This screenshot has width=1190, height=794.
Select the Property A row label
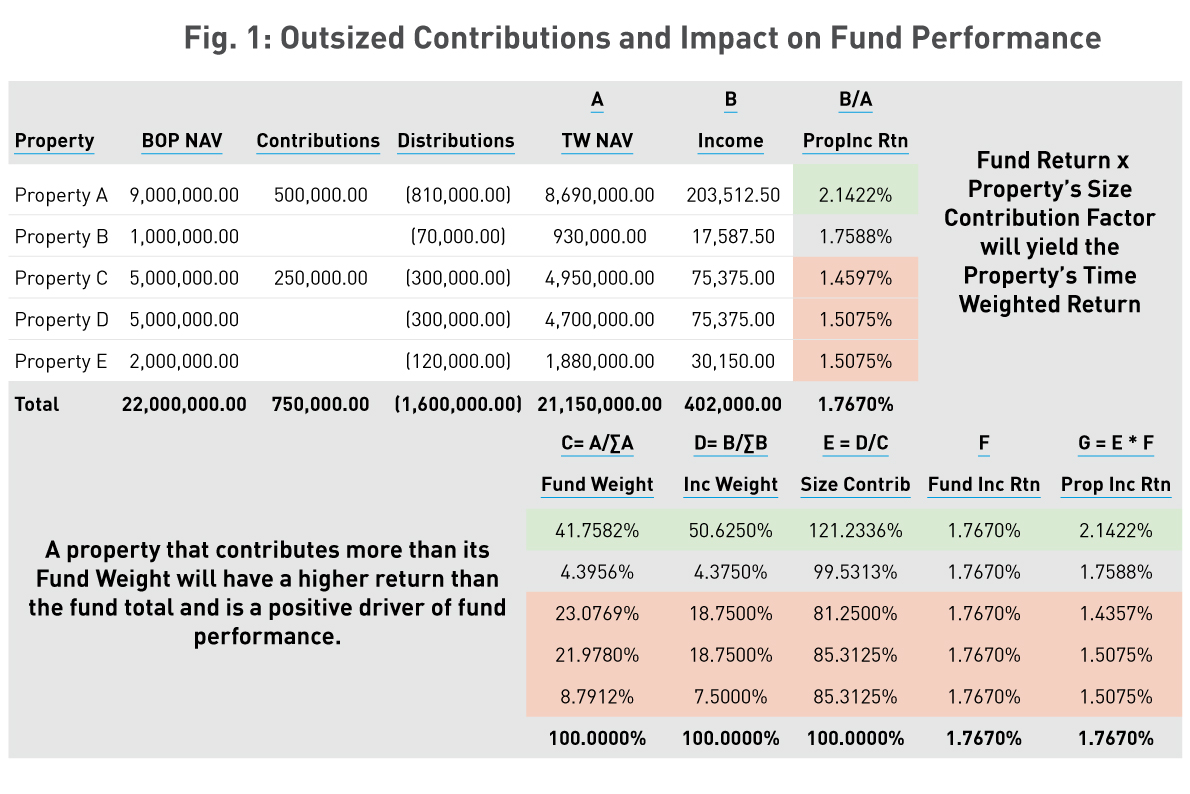pos(61,196)
